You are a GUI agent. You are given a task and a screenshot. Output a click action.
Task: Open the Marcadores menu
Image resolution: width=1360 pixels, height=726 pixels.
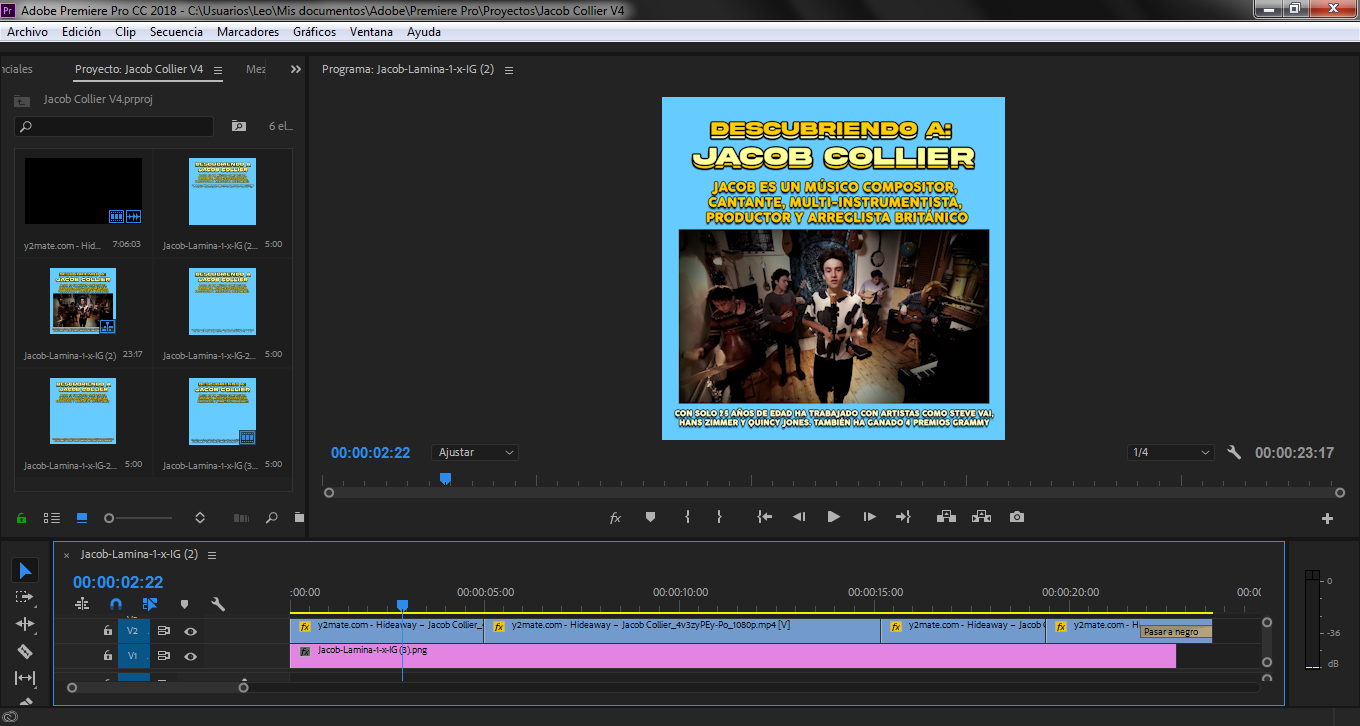pos(248,32)
